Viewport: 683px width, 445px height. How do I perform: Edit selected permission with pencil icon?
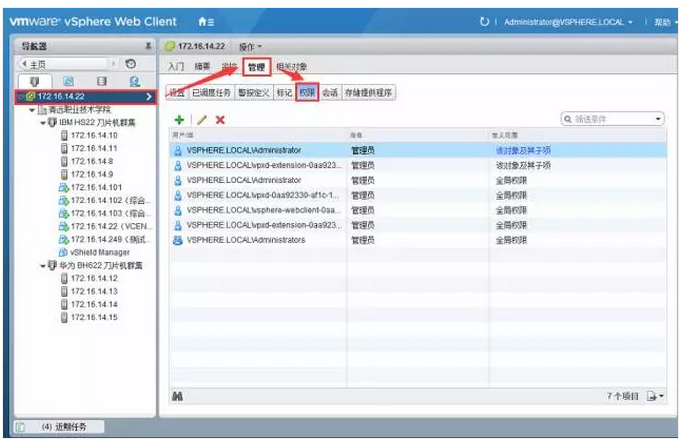click(x=201, y=120)
